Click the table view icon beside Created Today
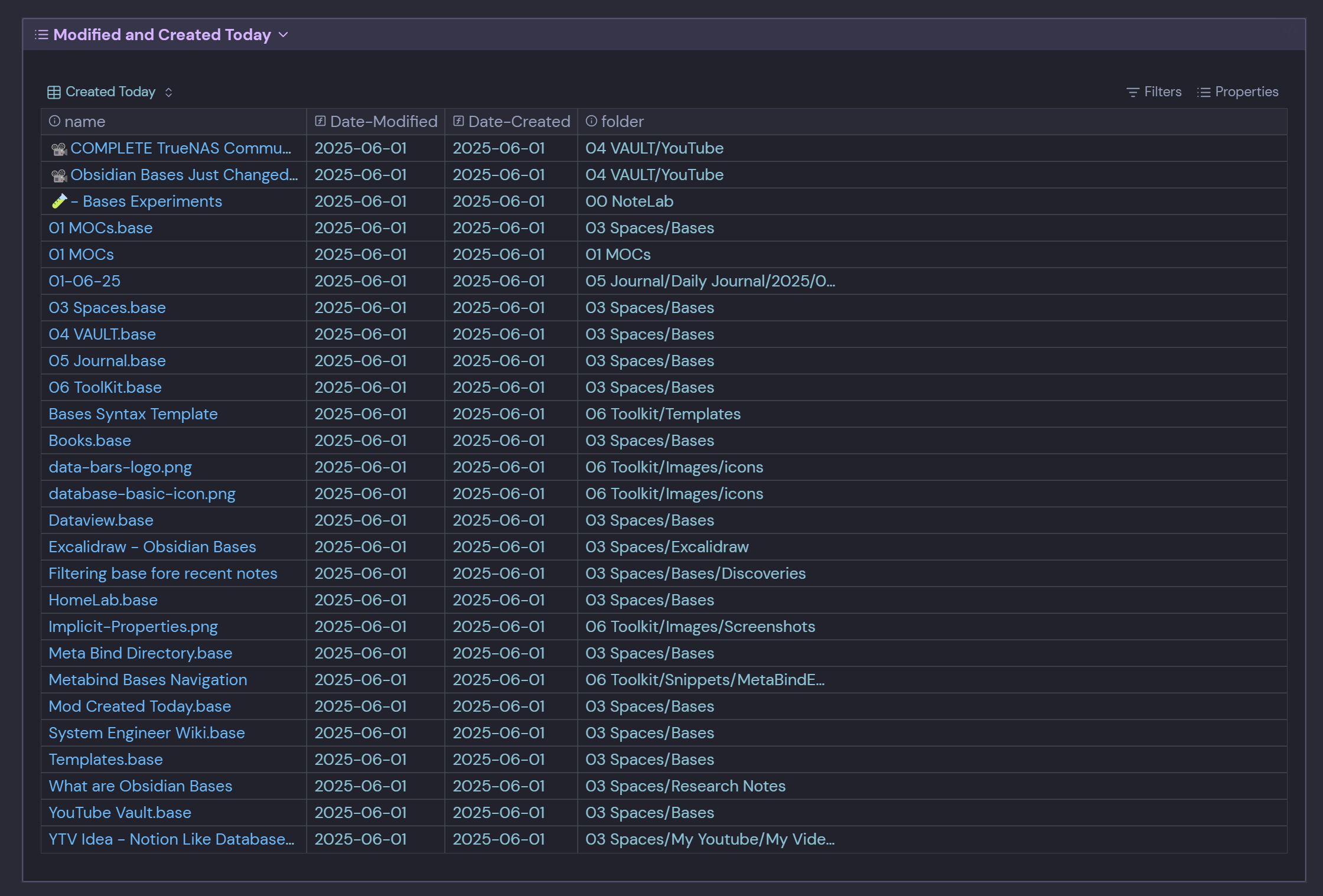 54,92
